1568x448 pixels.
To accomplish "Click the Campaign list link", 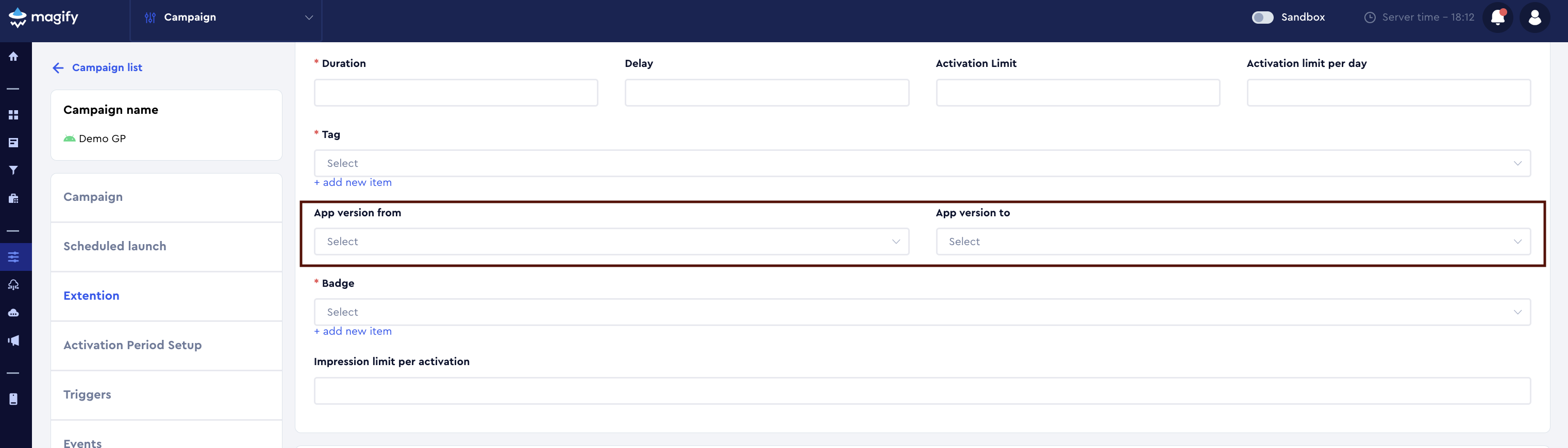I will tap(107, 67).
